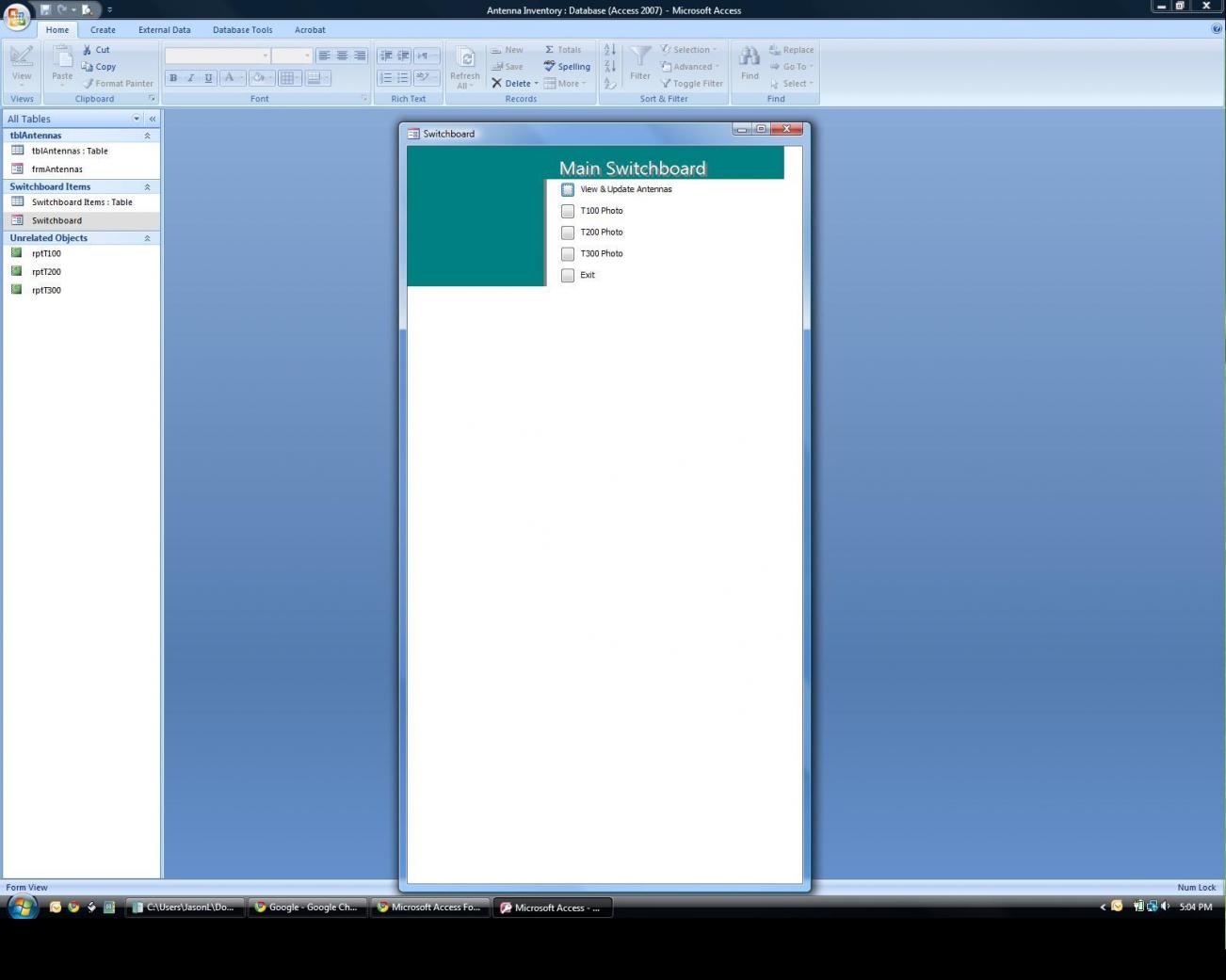Center text using ribbon alignment icon
This screenshot has height=980, width=1226.
tap(342, 56)
